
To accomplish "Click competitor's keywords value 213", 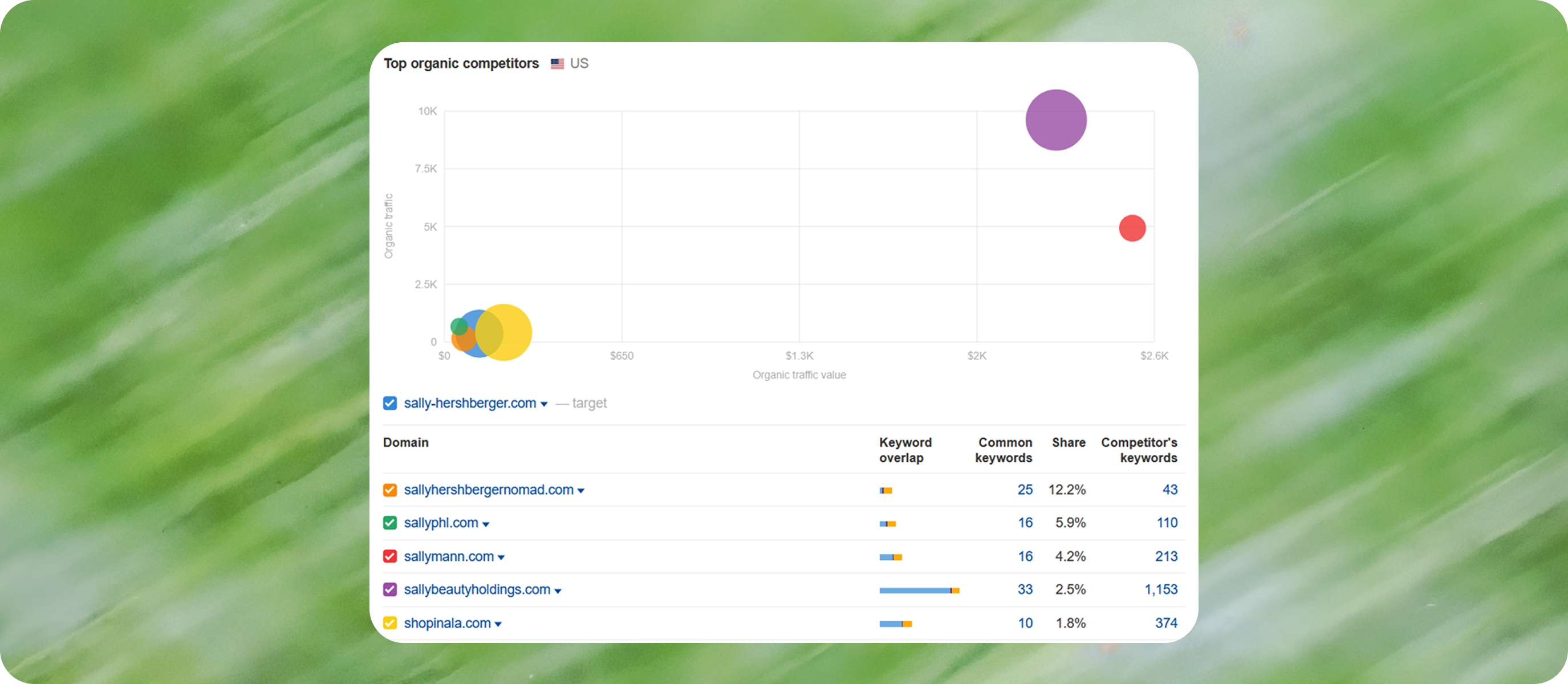I will 1166,556.
